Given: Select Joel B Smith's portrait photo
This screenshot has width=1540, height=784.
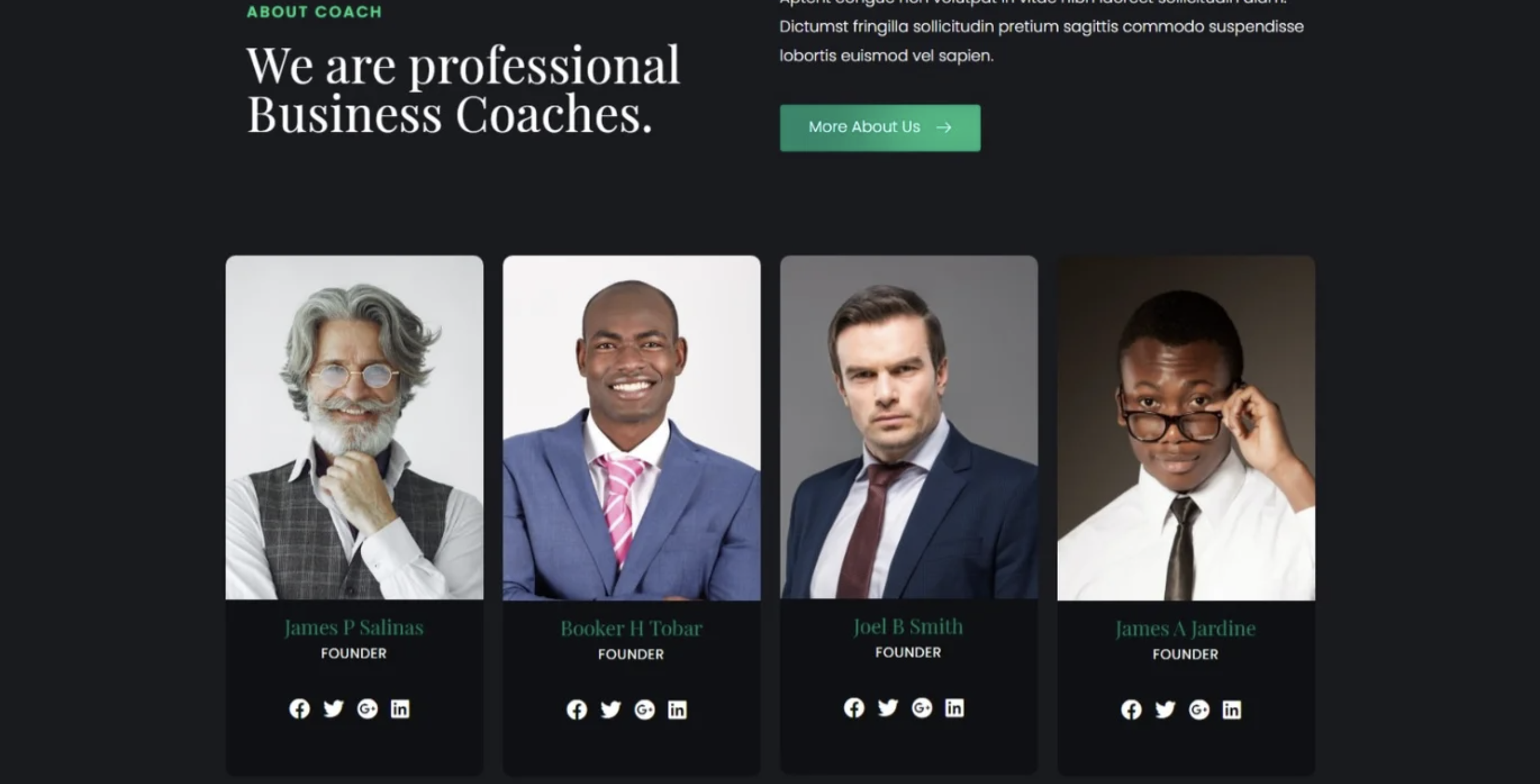Looking at the screenshot, I should click(x=909, y=428).
